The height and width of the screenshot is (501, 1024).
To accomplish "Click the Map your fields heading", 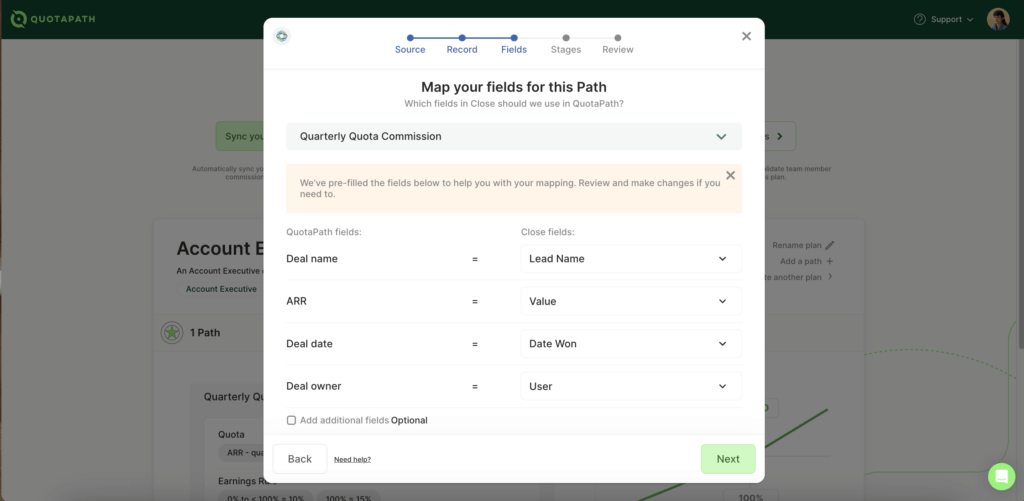I will point(514,87).
